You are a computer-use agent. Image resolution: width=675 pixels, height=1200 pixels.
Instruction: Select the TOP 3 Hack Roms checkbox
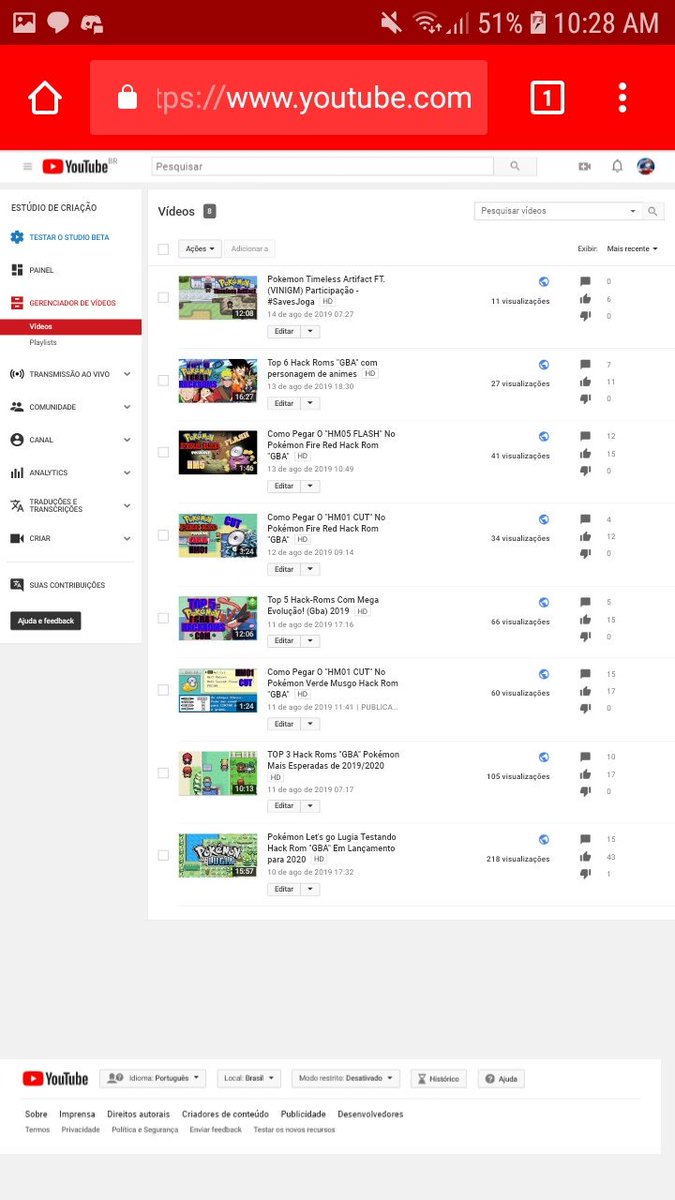tap(163, 773)
